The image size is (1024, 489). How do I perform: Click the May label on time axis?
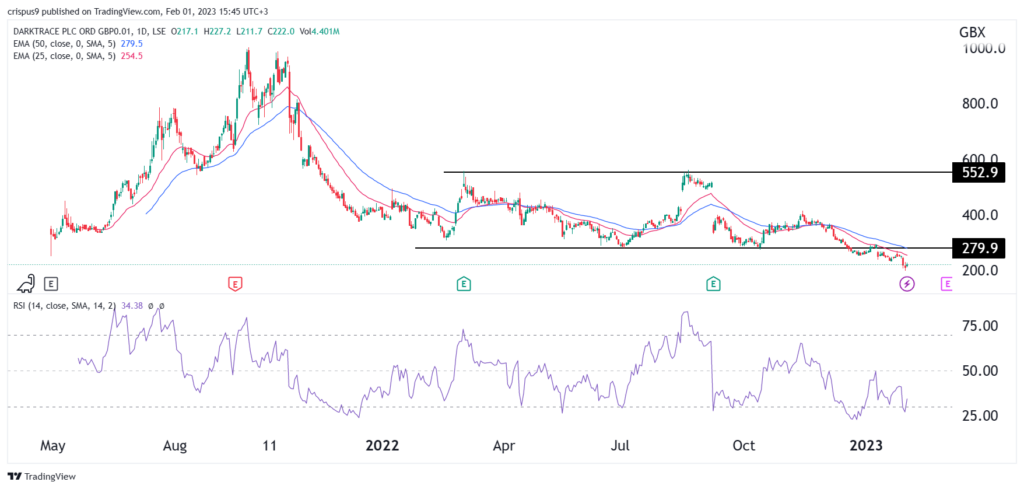54,447
